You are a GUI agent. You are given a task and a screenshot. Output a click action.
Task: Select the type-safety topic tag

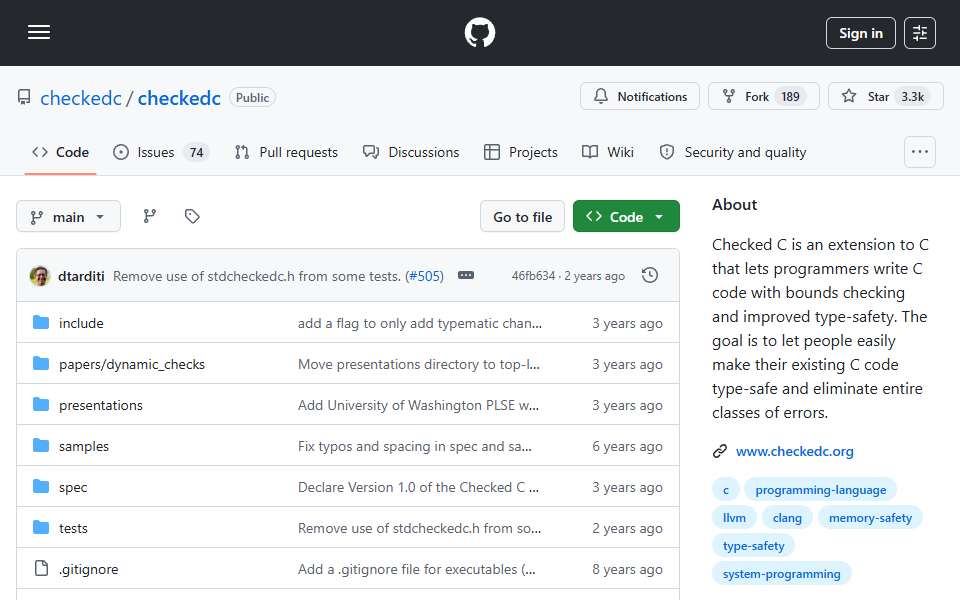[753, 546]
